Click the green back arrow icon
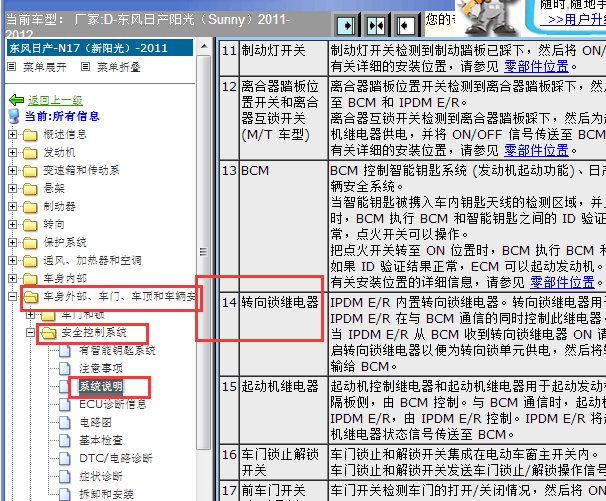The width and height of the screenshot is (606, 501). coord(16,100)
